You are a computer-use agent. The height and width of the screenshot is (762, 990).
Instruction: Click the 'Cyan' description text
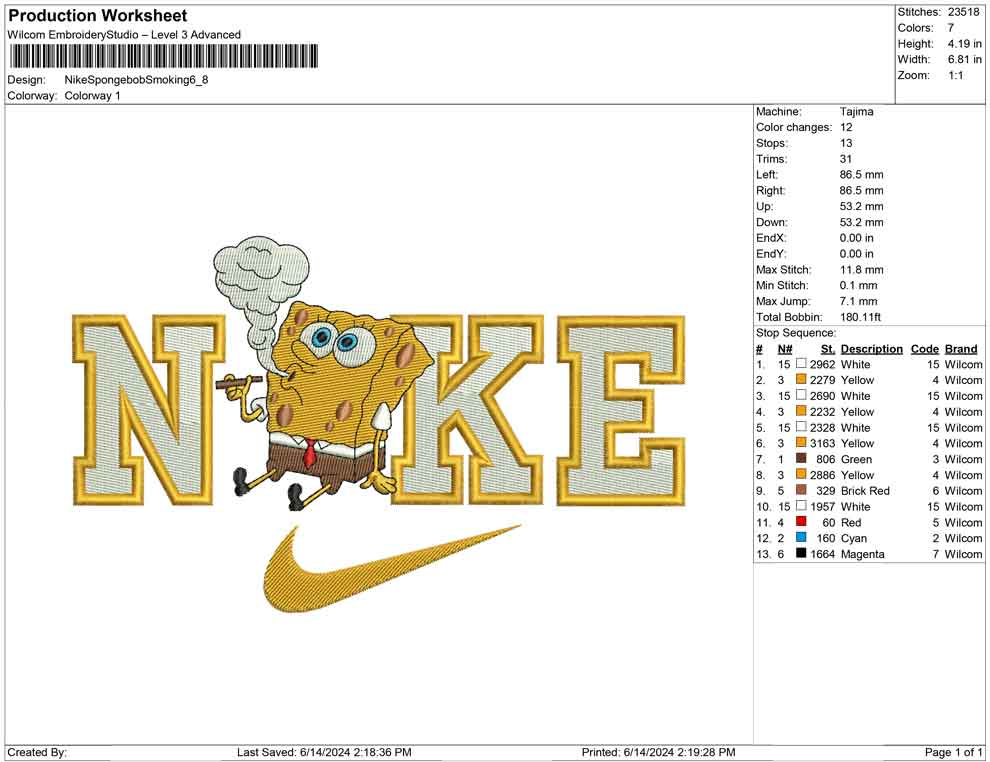coord(854,538)
